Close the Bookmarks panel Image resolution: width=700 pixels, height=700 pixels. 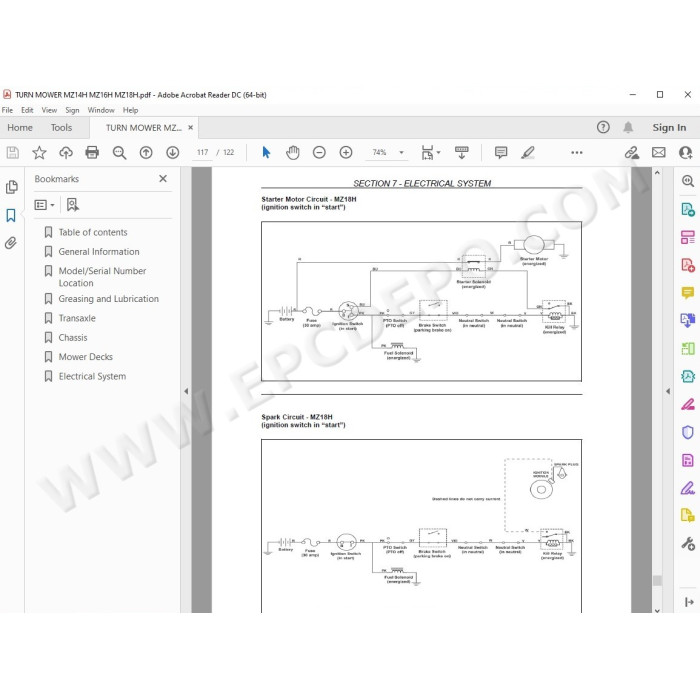click(x=163, y=179)
